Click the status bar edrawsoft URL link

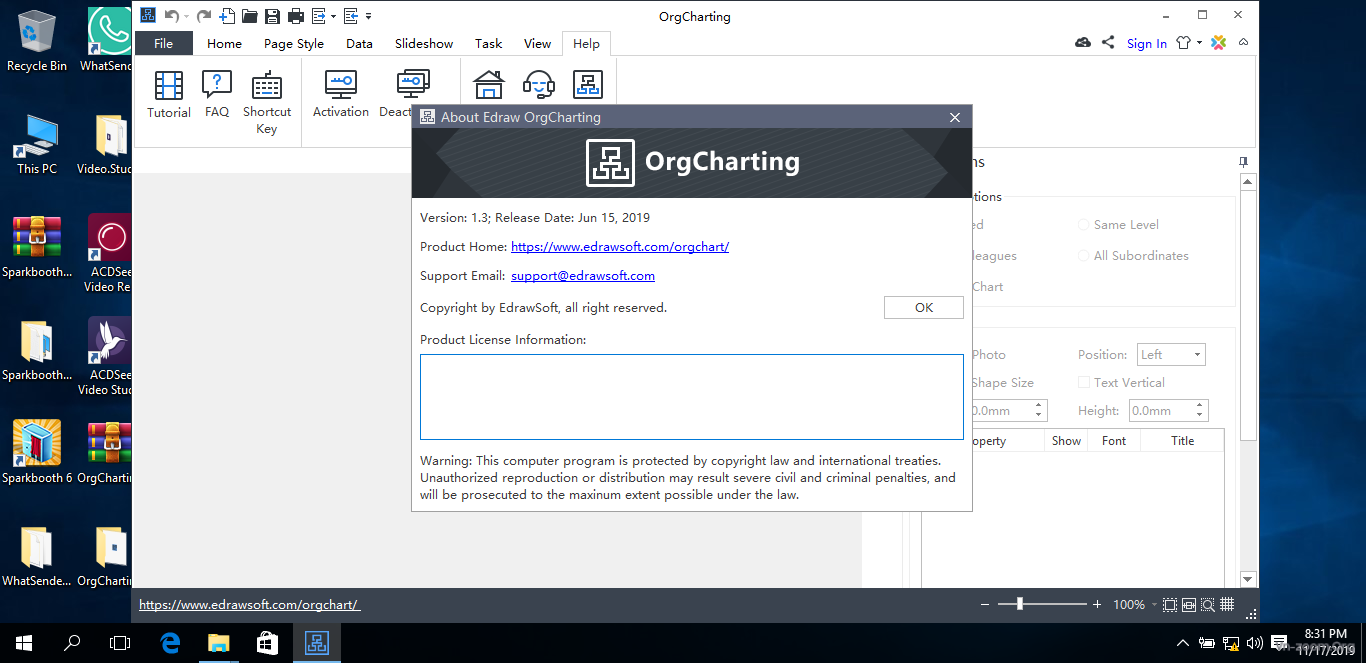click(249, 605)
